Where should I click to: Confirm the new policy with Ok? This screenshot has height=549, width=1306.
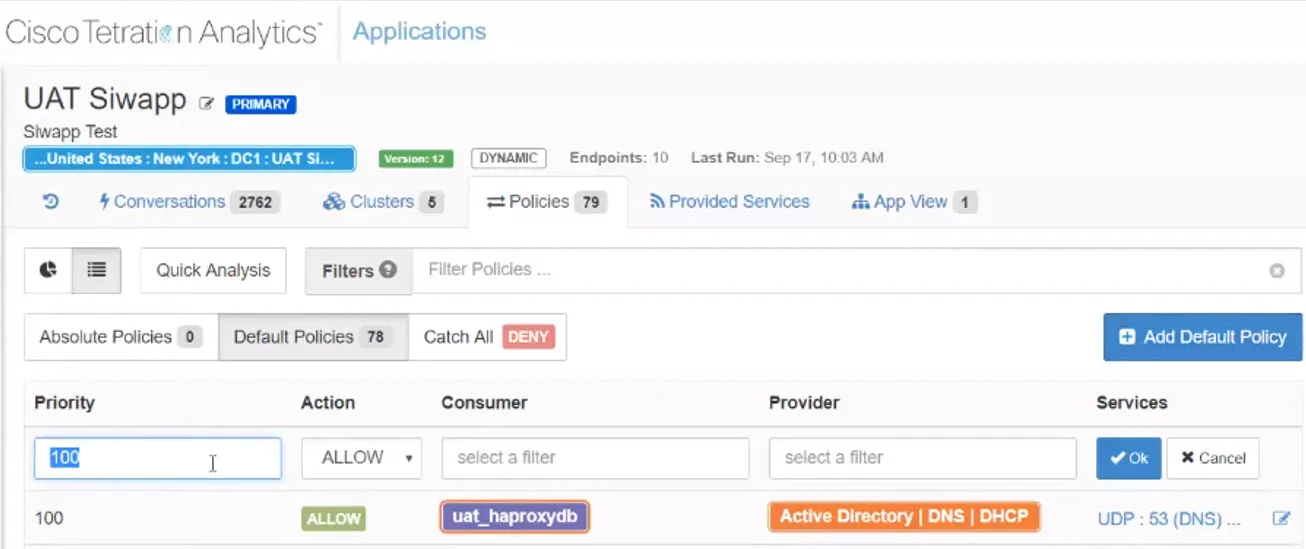click(x=1129, y=458)
